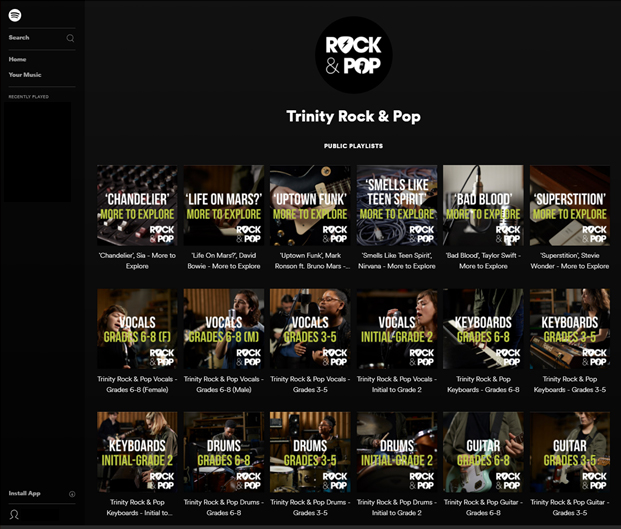
Task: Click "'Chandelier', Sia - More to Explore" title
Action: pos(137,261)
